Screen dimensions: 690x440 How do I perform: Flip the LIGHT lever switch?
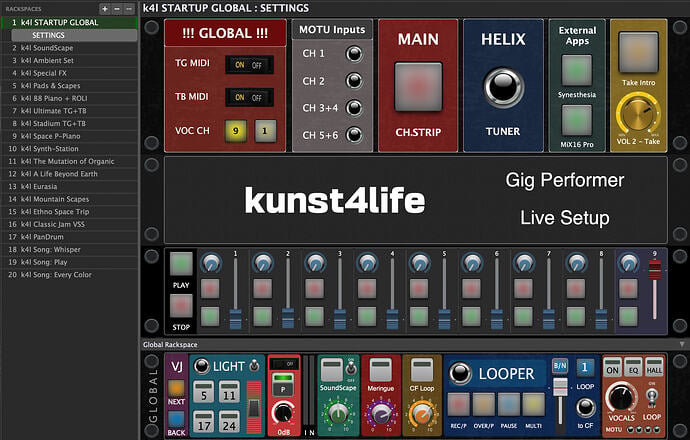pos(254,365)
